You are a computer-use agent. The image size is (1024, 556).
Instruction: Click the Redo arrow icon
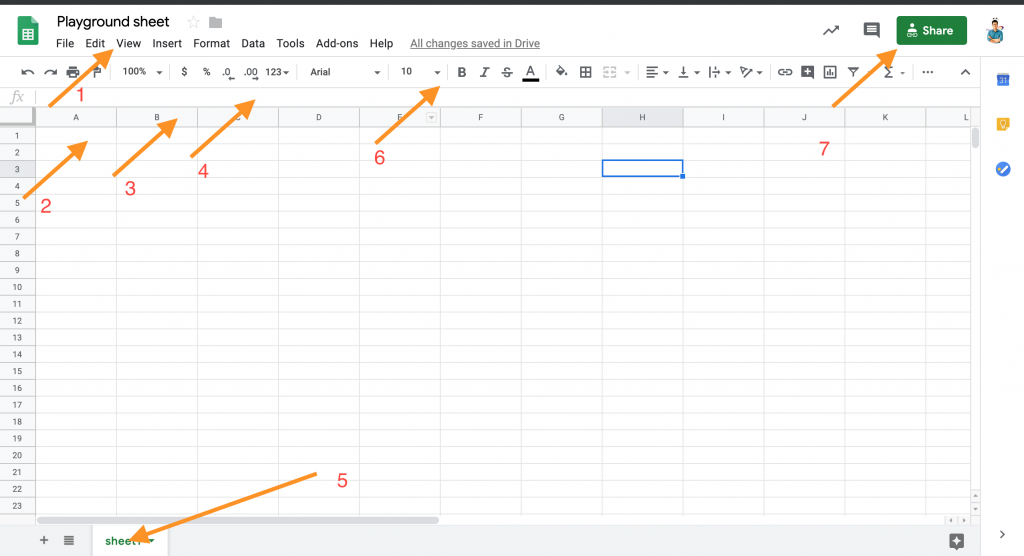[x=50, y=73]
